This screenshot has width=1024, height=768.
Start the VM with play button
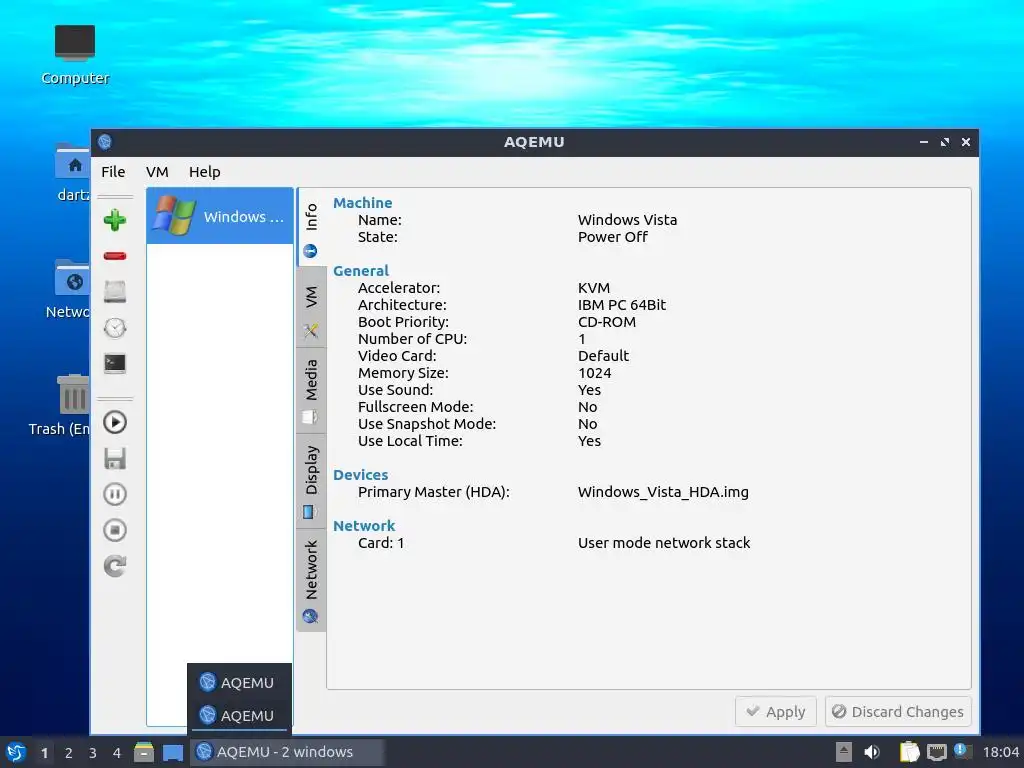[x=115, y=423]
